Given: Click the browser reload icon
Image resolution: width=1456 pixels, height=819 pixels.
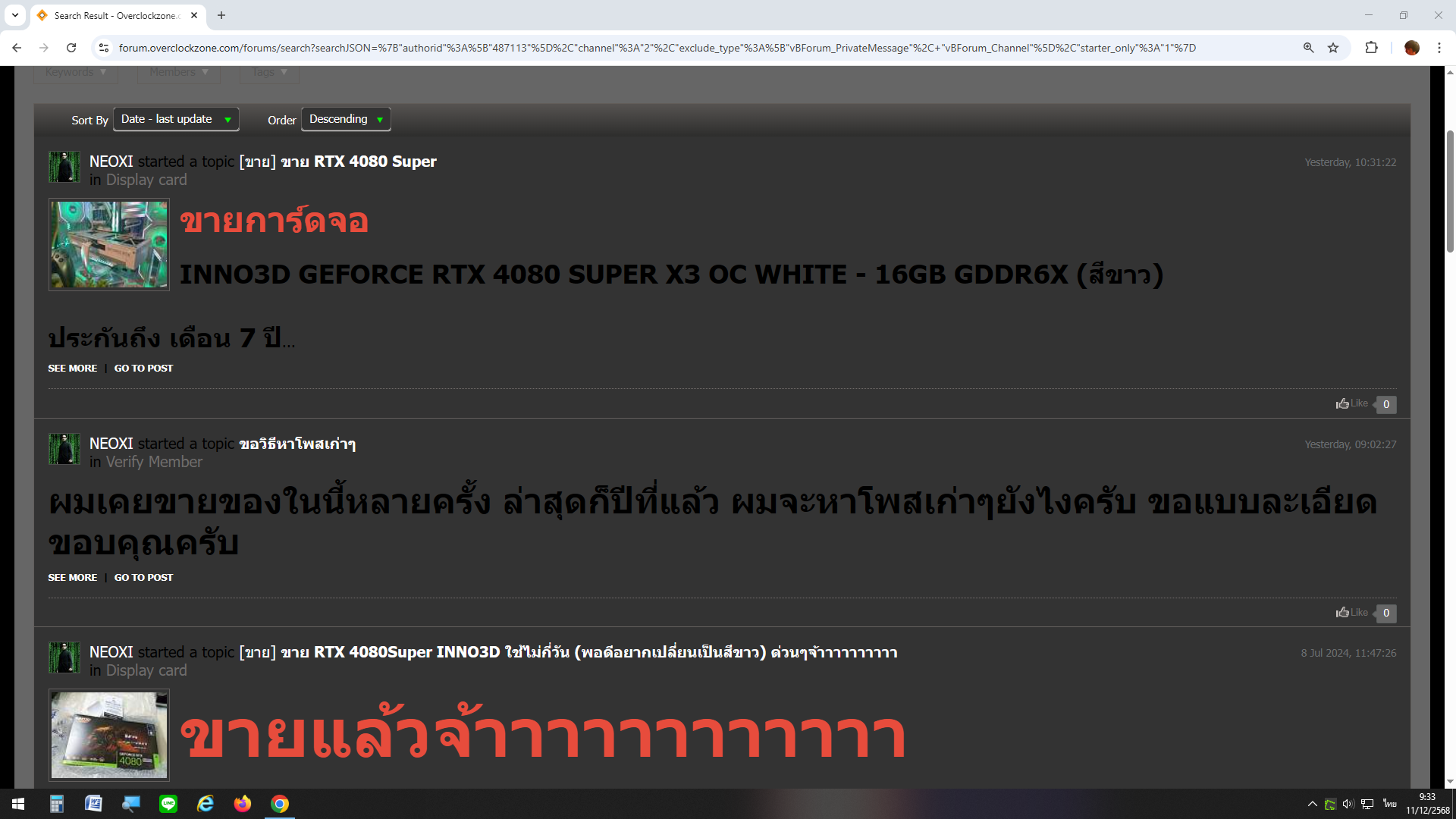Looking at the screenshot, I should (71, 48).
